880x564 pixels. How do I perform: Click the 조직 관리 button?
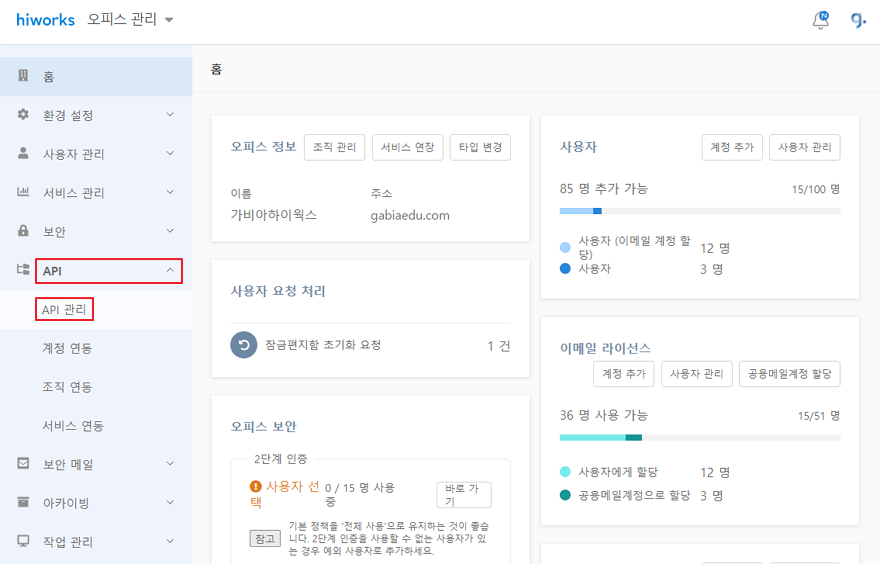[334, 147]
